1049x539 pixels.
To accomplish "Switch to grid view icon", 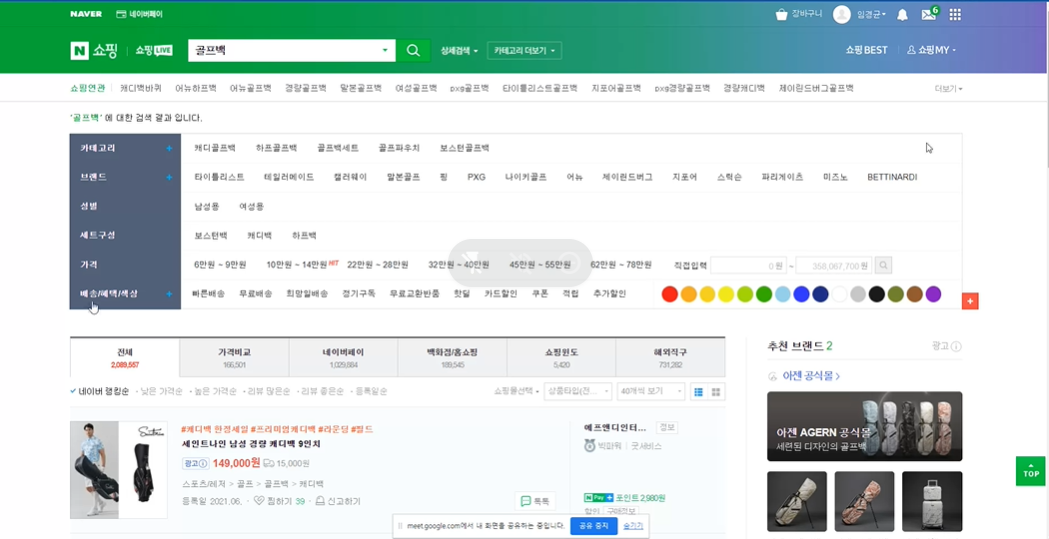I will pos(716,392).
